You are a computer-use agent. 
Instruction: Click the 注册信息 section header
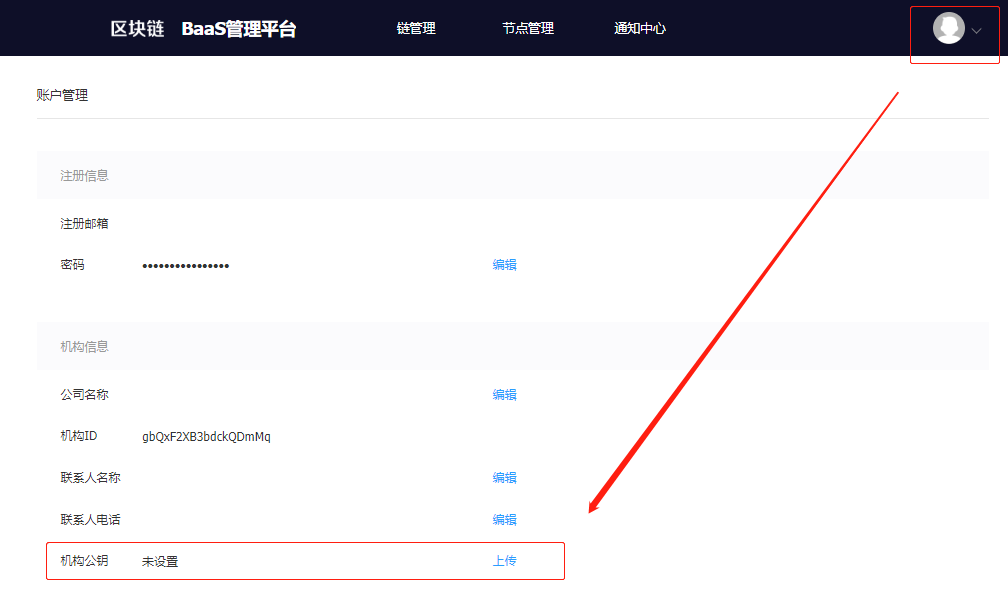pos(84,176)
